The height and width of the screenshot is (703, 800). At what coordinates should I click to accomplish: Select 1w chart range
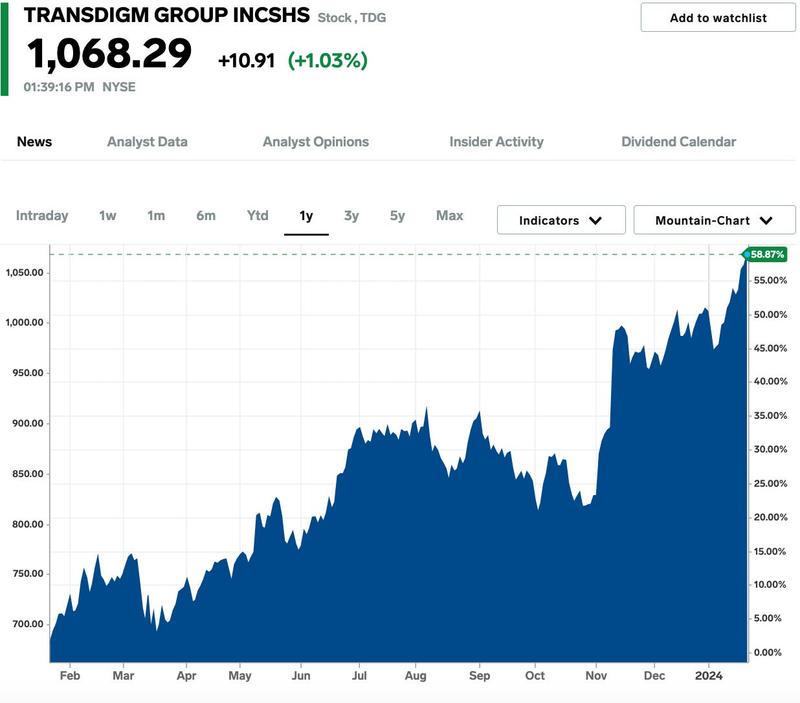[x=108, y=216]
